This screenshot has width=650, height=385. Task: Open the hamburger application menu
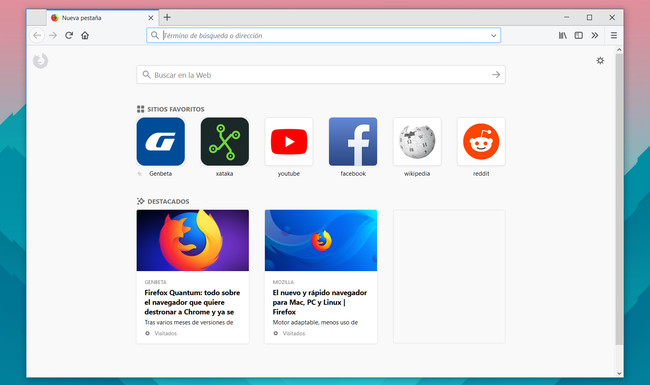coord(614,36)
